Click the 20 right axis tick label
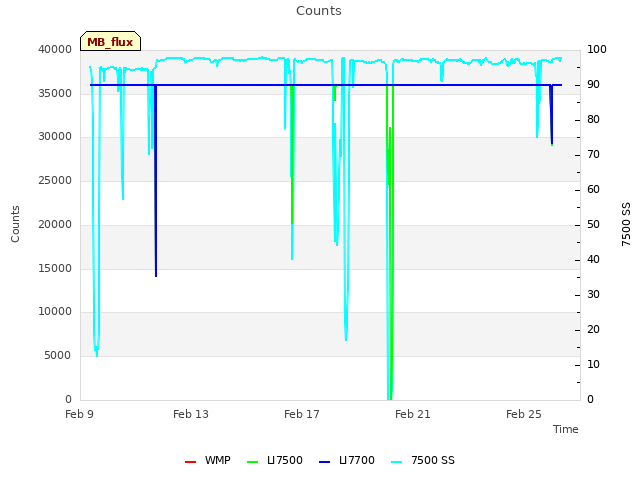The height and width of the screenshot is (480, 640). (593, 329)
